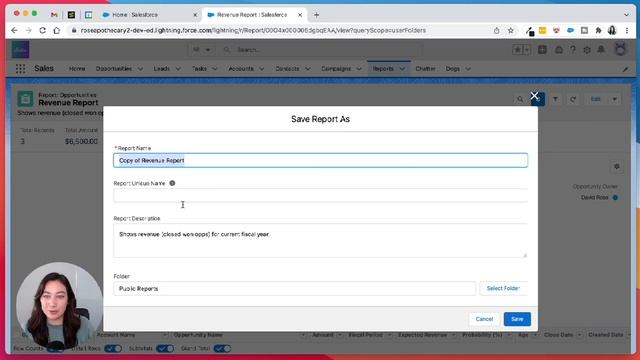Open the Salesforce Help question mark icon
Screen dimensions: 640x360
point(573,50)
